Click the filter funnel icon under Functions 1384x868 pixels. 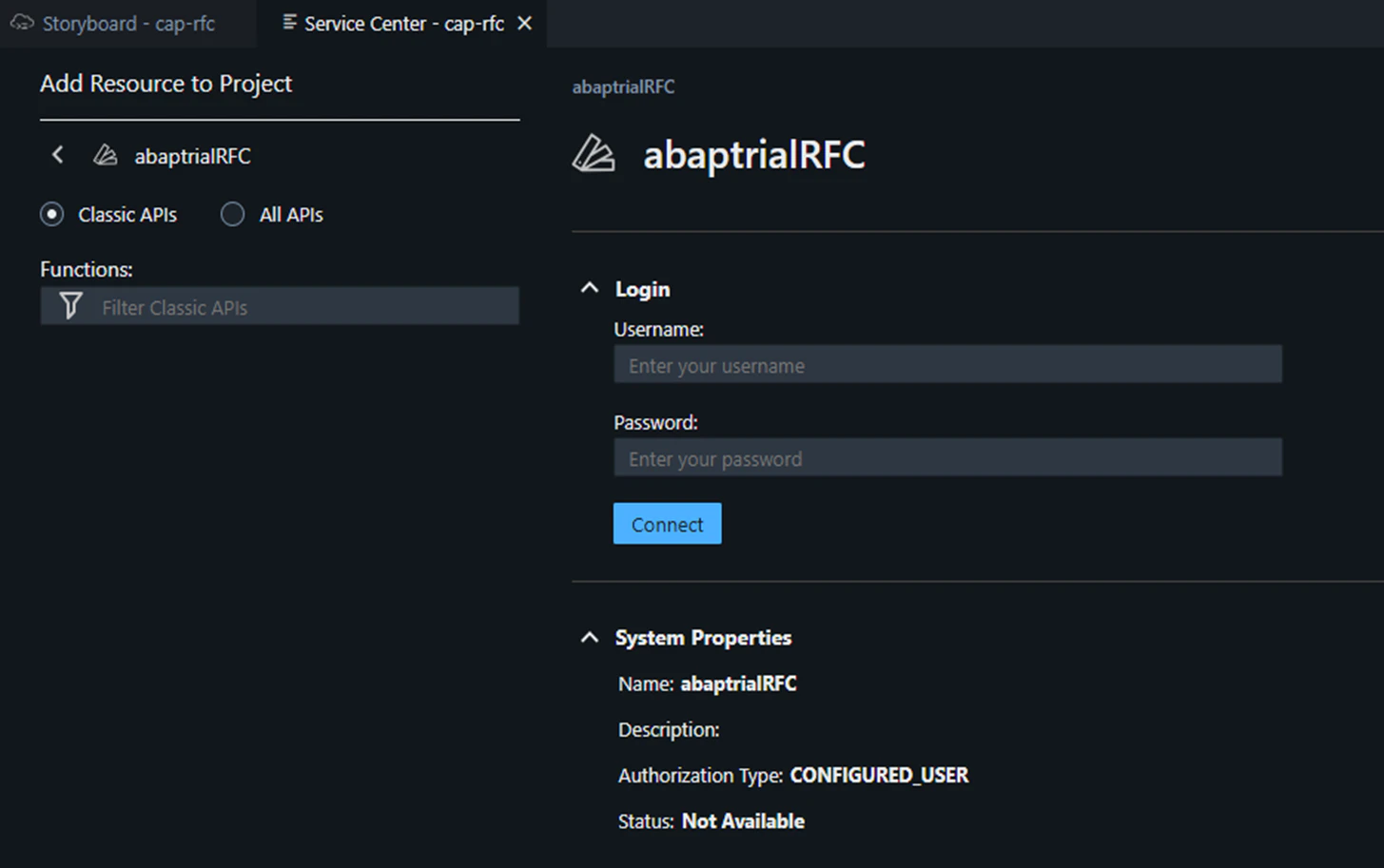(x=70, y=306)
